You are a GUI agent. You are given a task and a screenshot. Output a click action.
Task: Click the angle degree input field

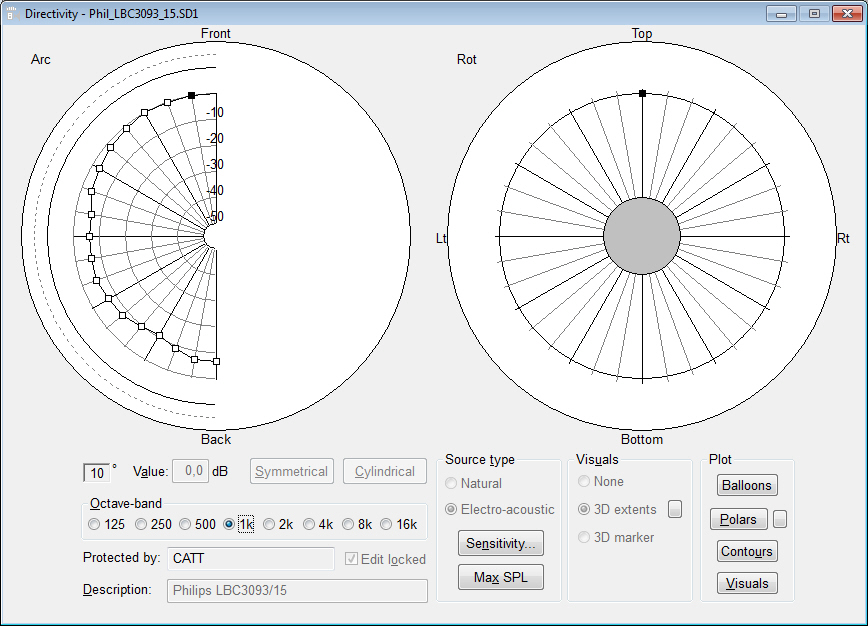pos(97,473)
